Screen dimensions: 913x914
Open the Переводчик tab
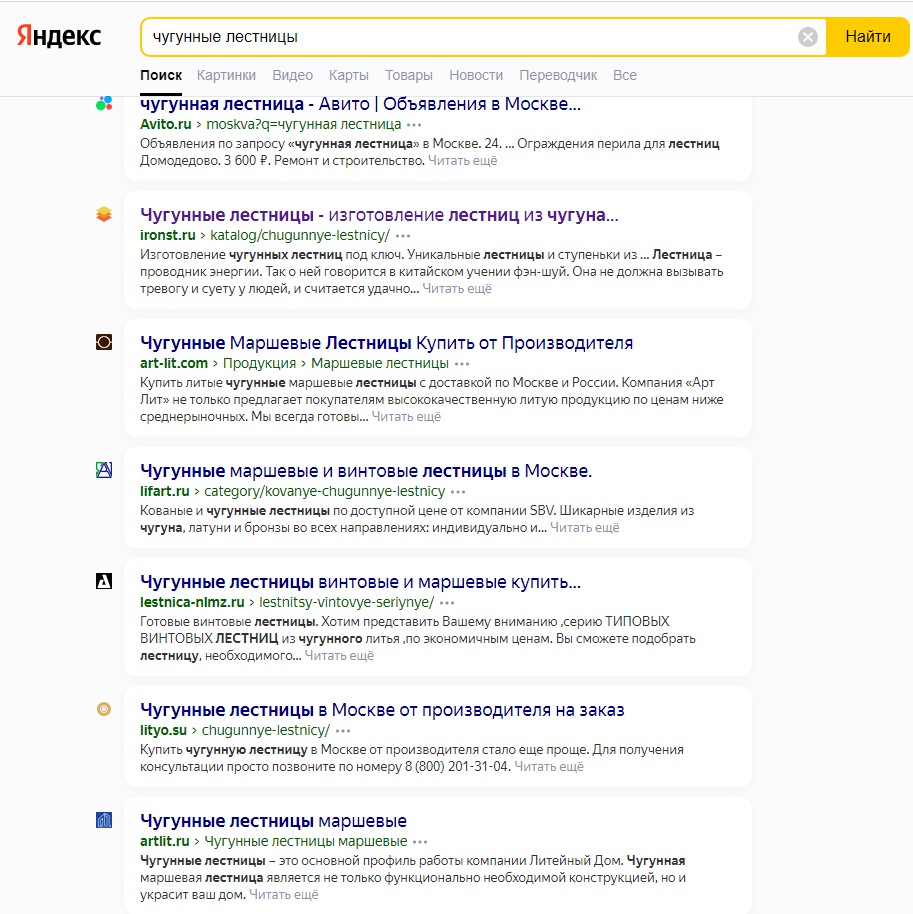(x=558, y=75)
